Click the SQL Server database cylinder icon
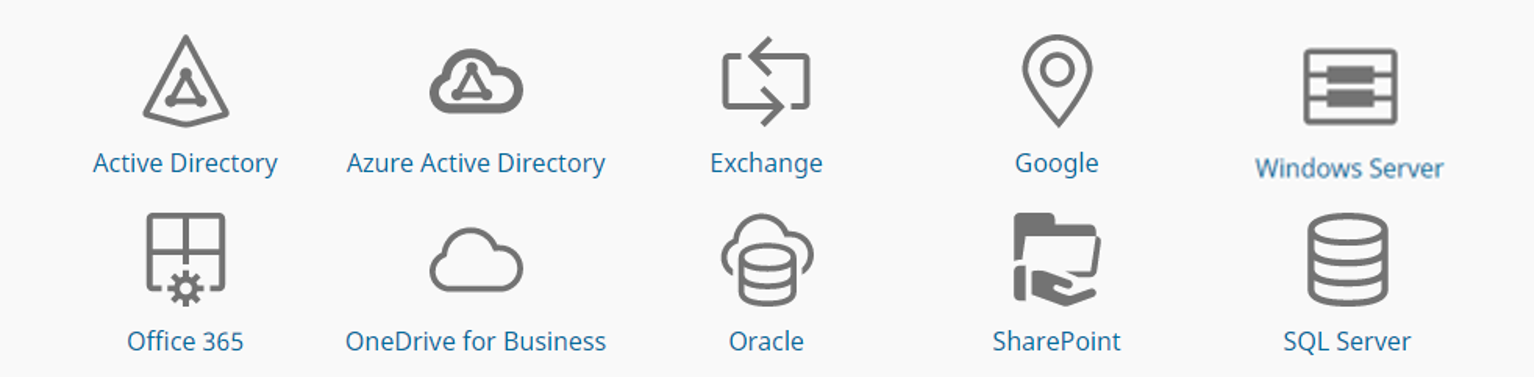 pos(1347,259)
